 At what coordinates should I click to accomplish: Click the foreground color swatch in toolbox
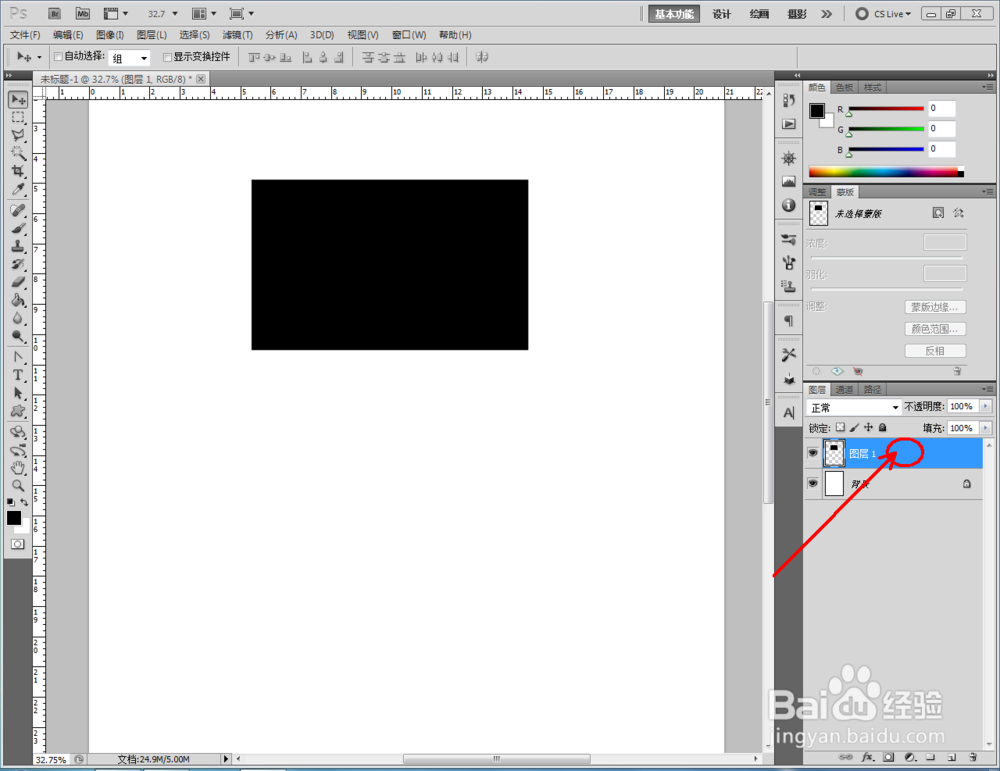click(13, 518)
